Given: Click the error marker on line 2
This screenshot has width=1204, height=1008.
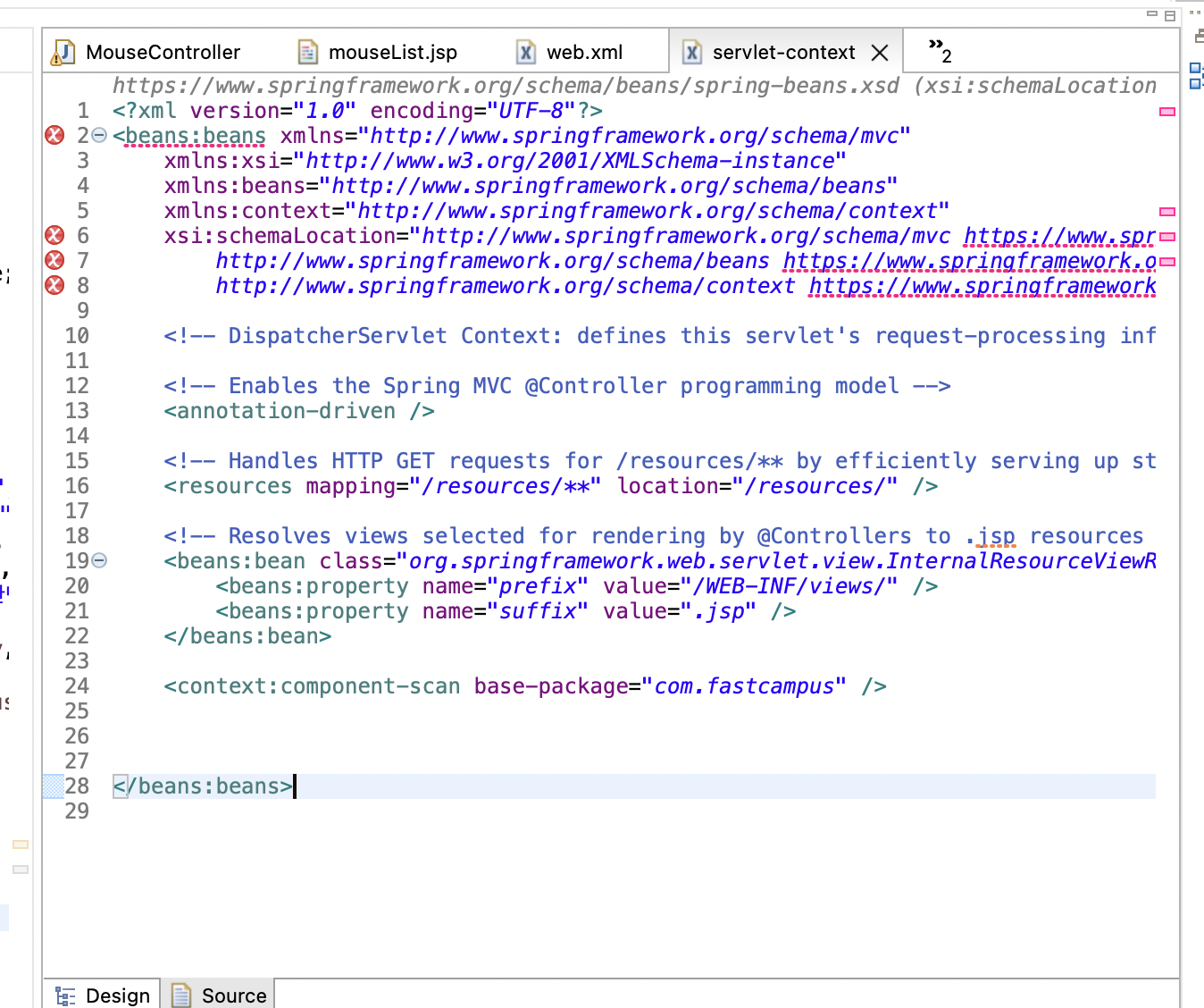Looking at the screenshot, I should [x=54, y=135].
